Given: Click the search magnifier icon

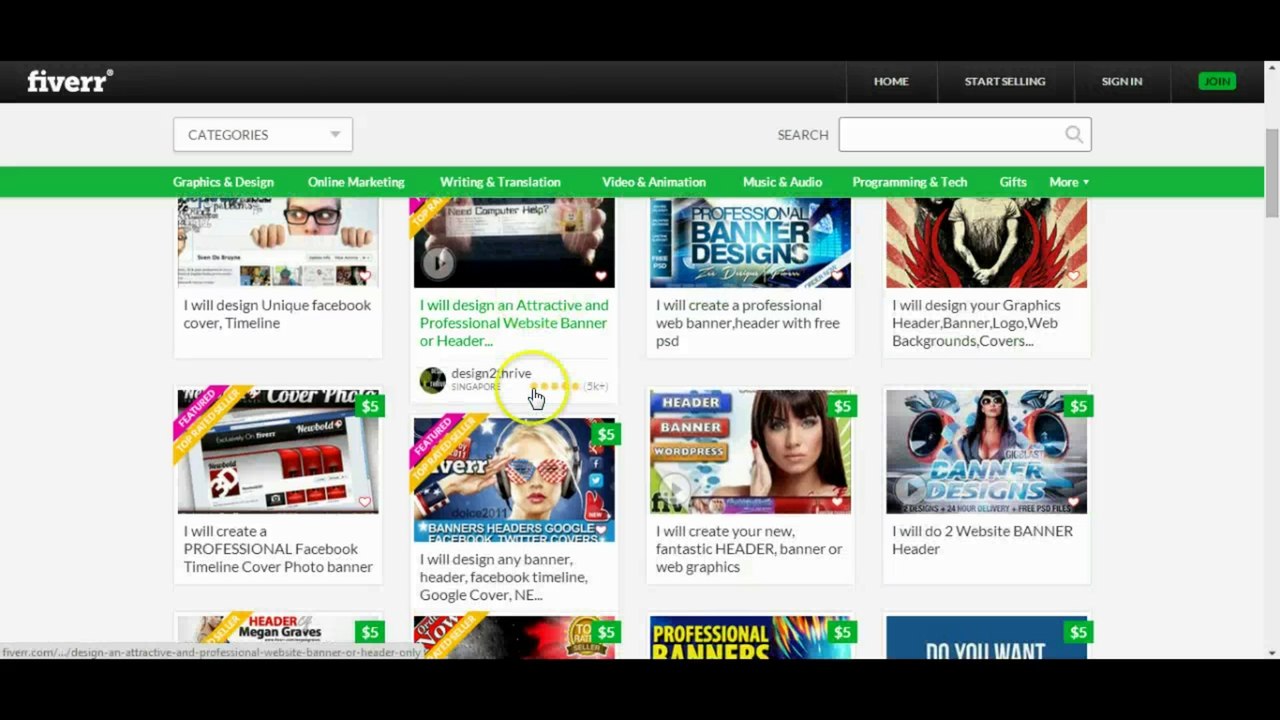Looking at the screenshot, I should (x=1074, y=135).
